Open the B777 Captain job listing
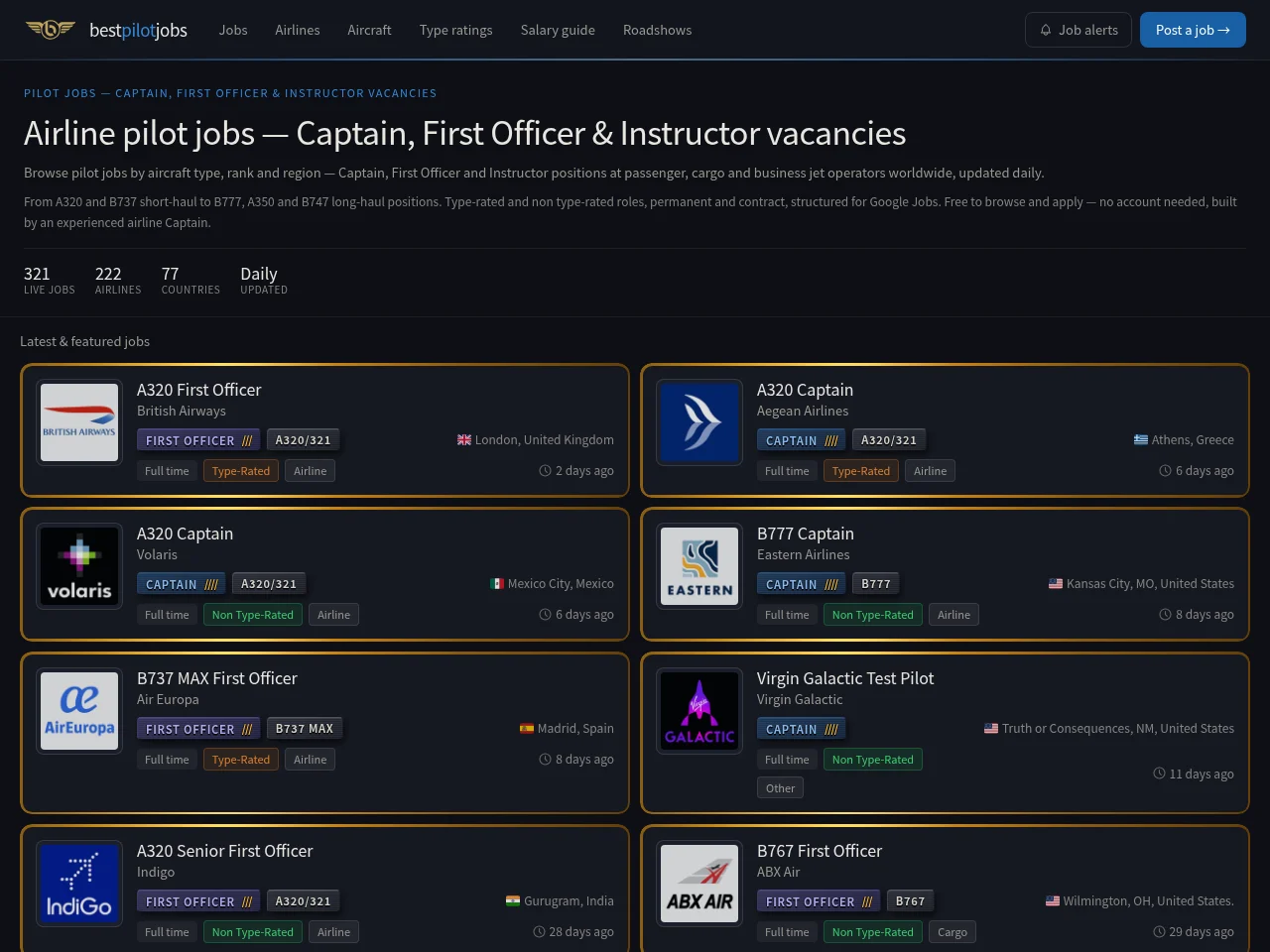The height and width of the screenshot is (952, 1270). 806,534
